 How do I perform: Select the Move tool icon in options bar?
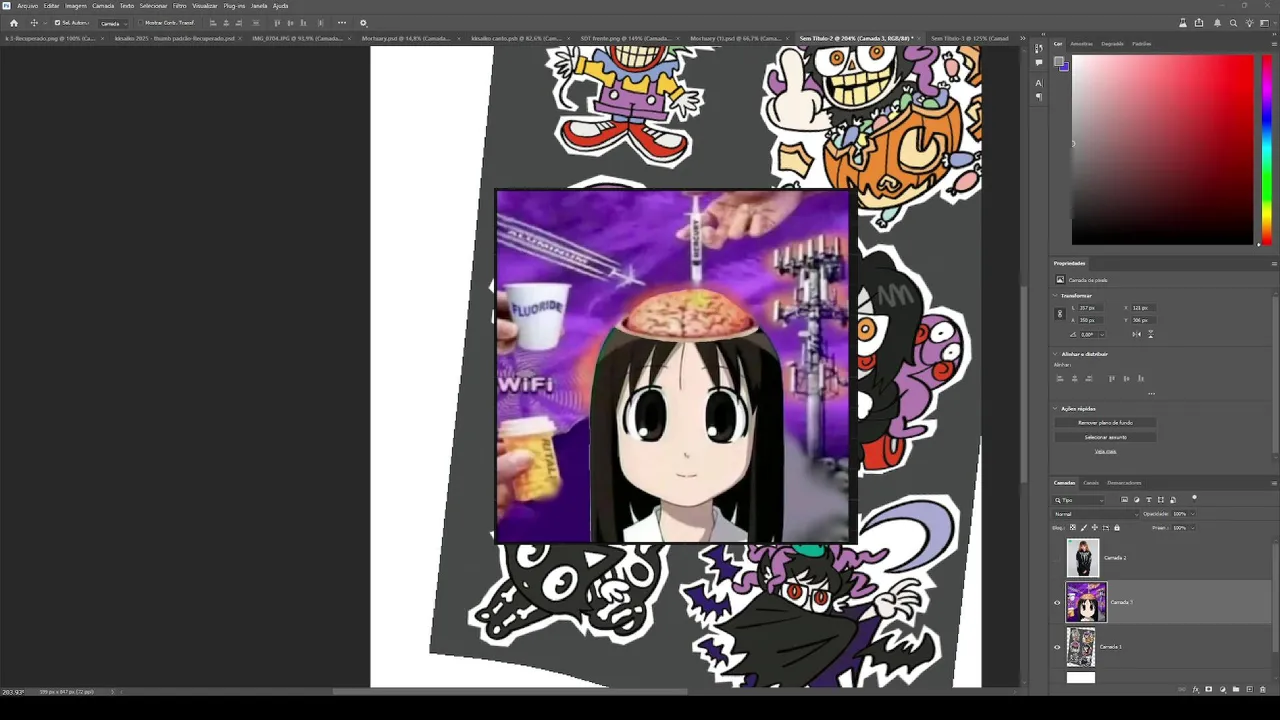pos(34,23)
